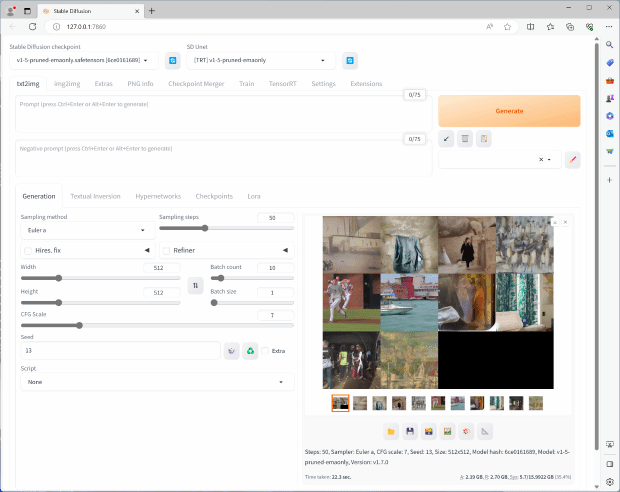Viewport: 620px width, 492px height.
Task: Enable the Hires. fix checkbox
Action: (x=28, y=251)
